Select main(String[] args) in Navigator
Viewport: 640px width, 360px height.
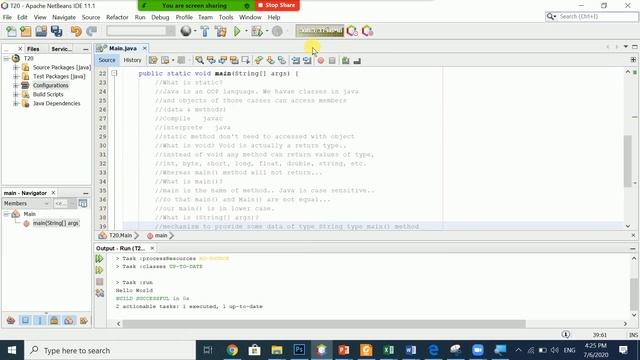tap(56, 223)
